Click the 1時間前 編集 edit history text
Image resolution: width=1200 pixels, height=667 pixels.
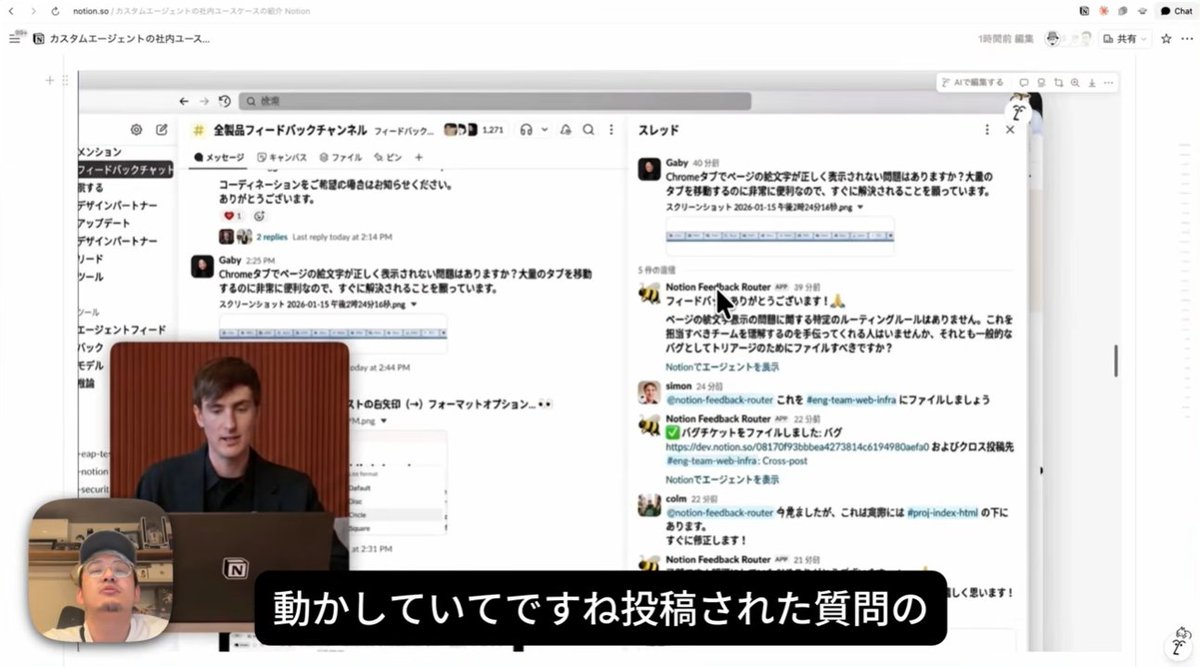pyautogui.click(x=1006, y=39)
